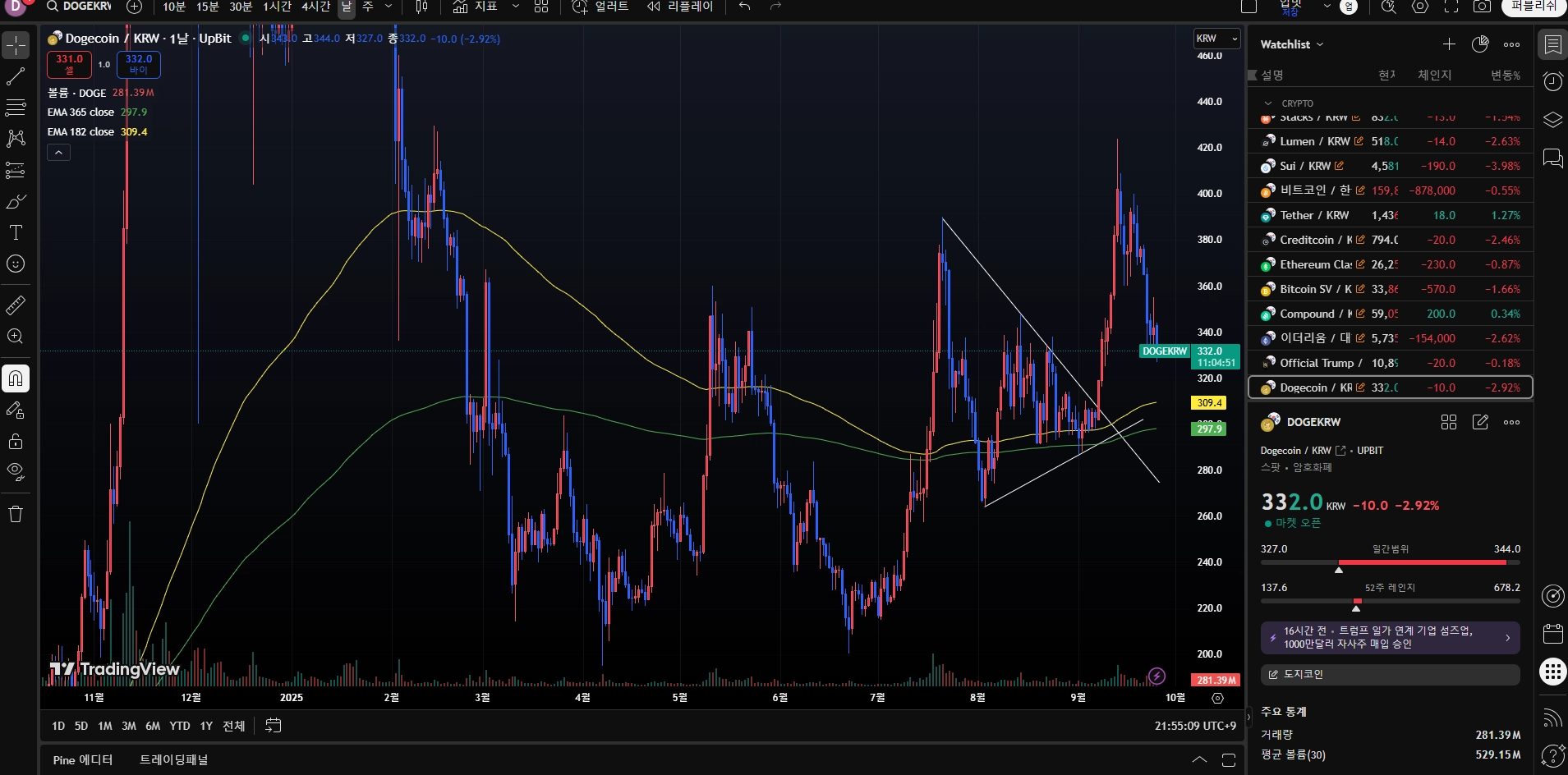This screenshot has height=775, width=1568.
Task: Select the Dogecoin / KRW watchlist row
Action: click(1390, 387)
